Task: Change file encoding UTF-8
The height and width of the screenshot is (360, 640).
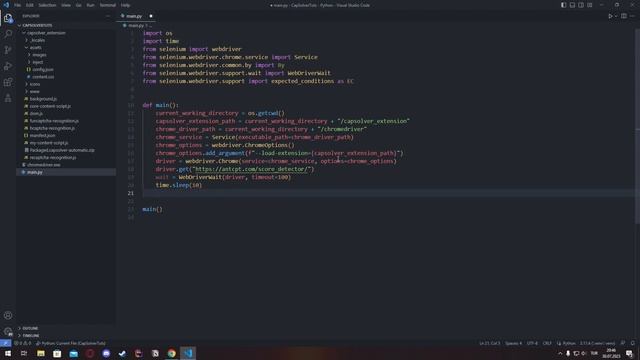Action: point(532,343)
